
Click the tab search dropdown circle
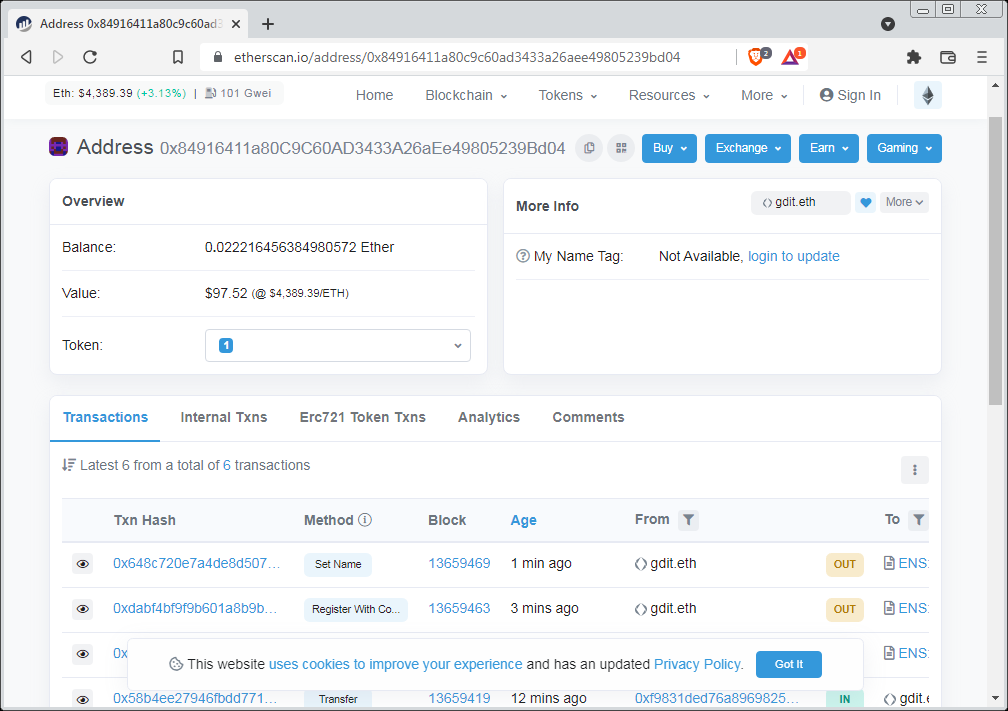coord(888,24)
